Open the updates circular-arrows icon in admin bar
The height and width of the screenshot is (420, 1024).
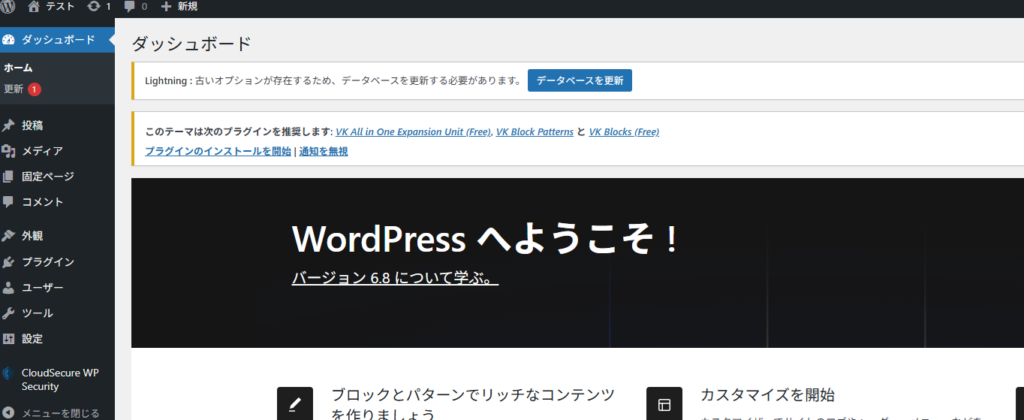93,7
